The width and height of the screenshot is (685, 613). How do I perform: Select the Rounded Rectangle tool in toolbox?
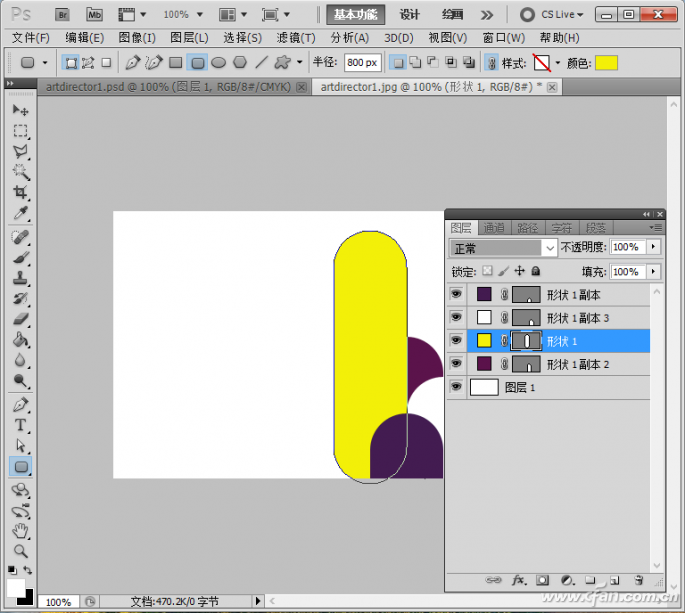pos(21,467)
